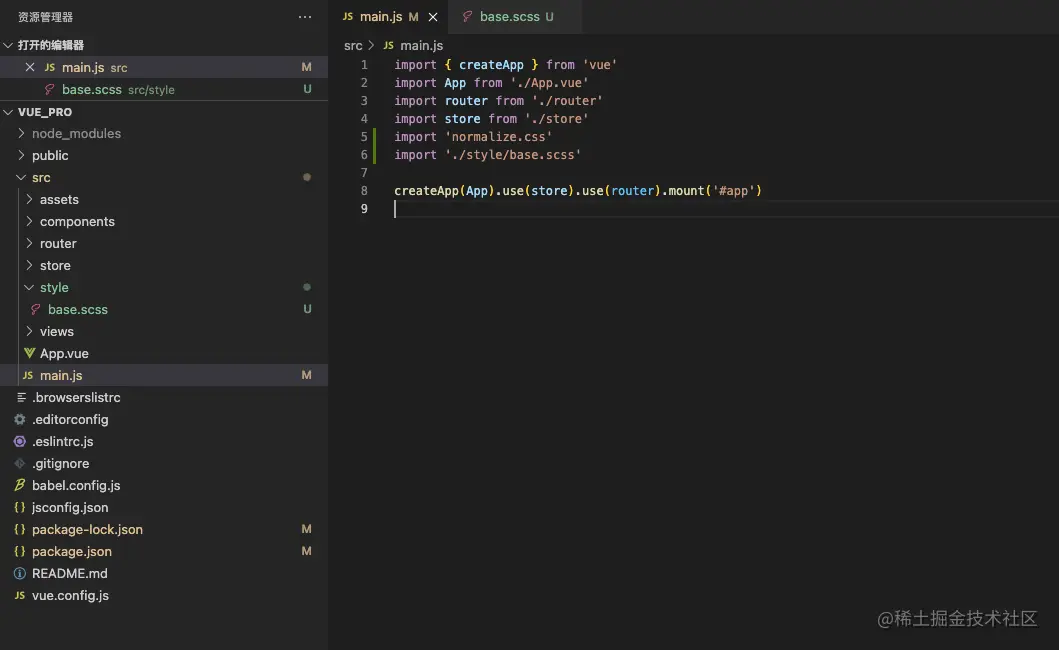Image resolution: width=1059 pixels, height=650 pixels.
Task: Switch to the base.scss editor tab
Action: tap(515, 17)
